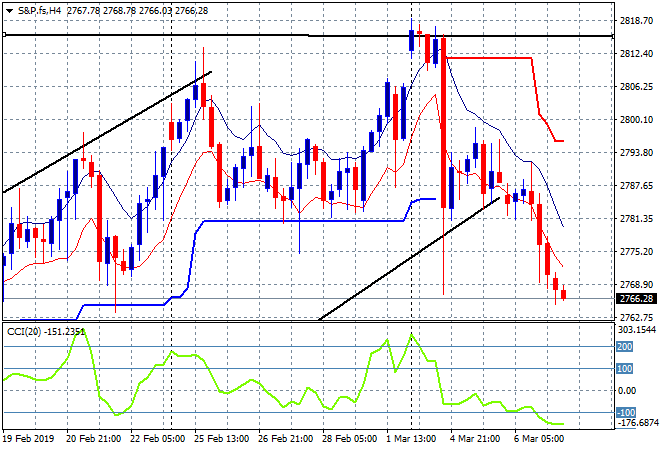The height and width of the screenshot is (450, 660).
Task: Click the 2806.25 price axis label
Action: [x=636, y=86]
